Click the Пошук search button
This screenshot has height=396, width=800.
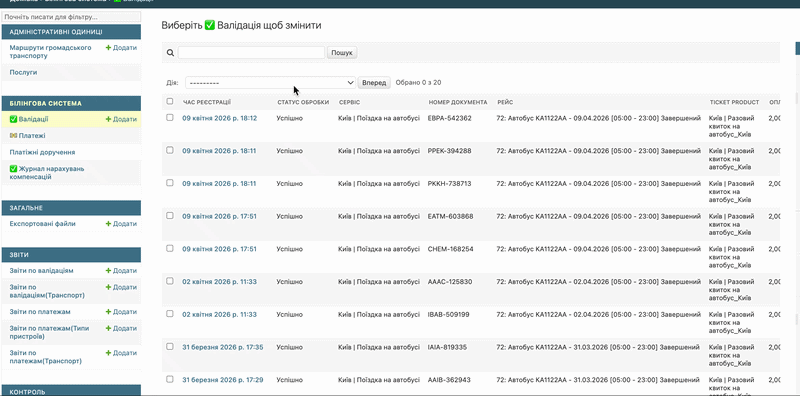342,53
